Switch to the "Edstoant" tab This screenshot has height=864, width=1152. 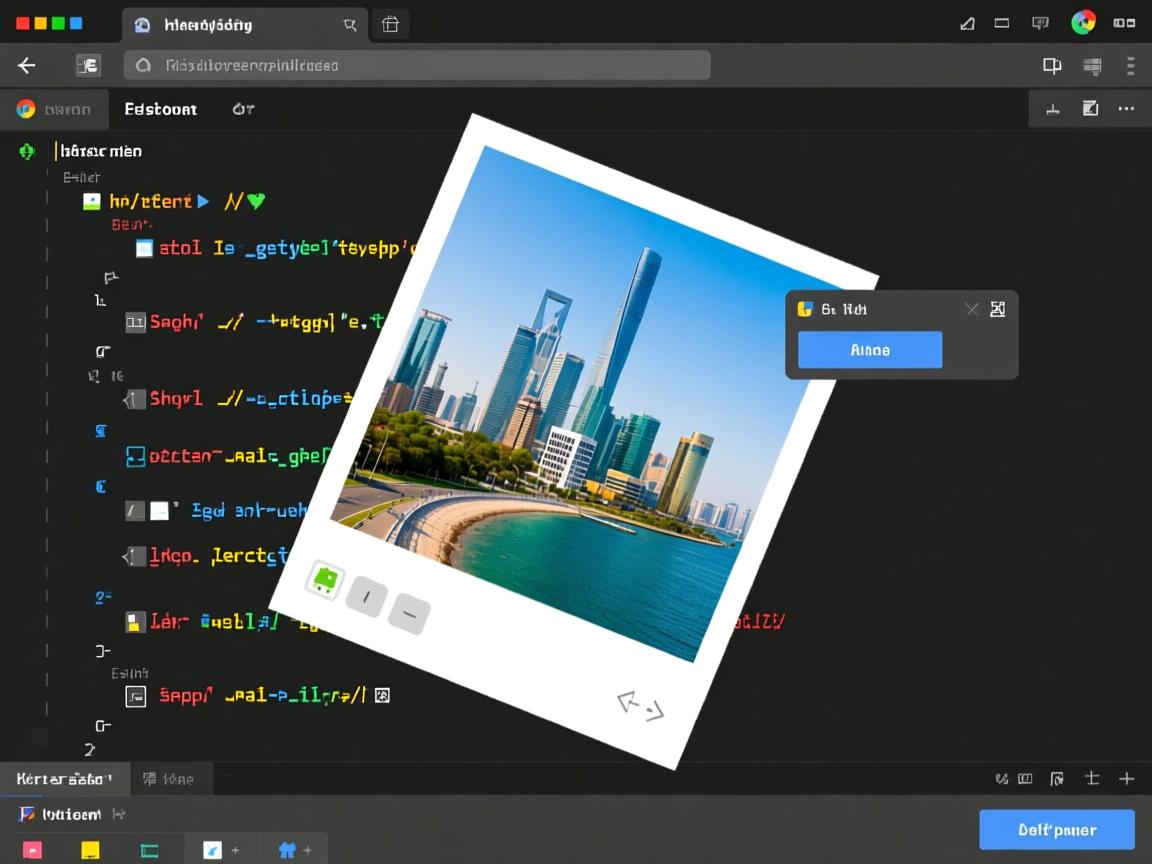pos(160,109)
